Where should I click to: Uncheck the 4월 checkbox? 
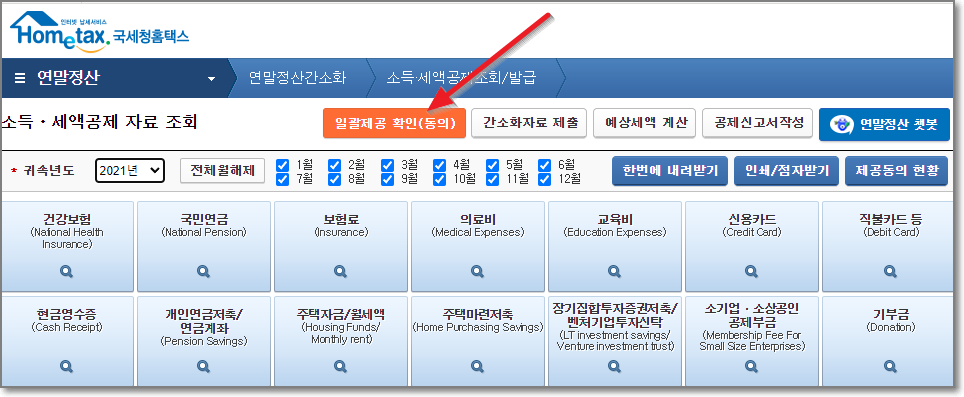440,165
